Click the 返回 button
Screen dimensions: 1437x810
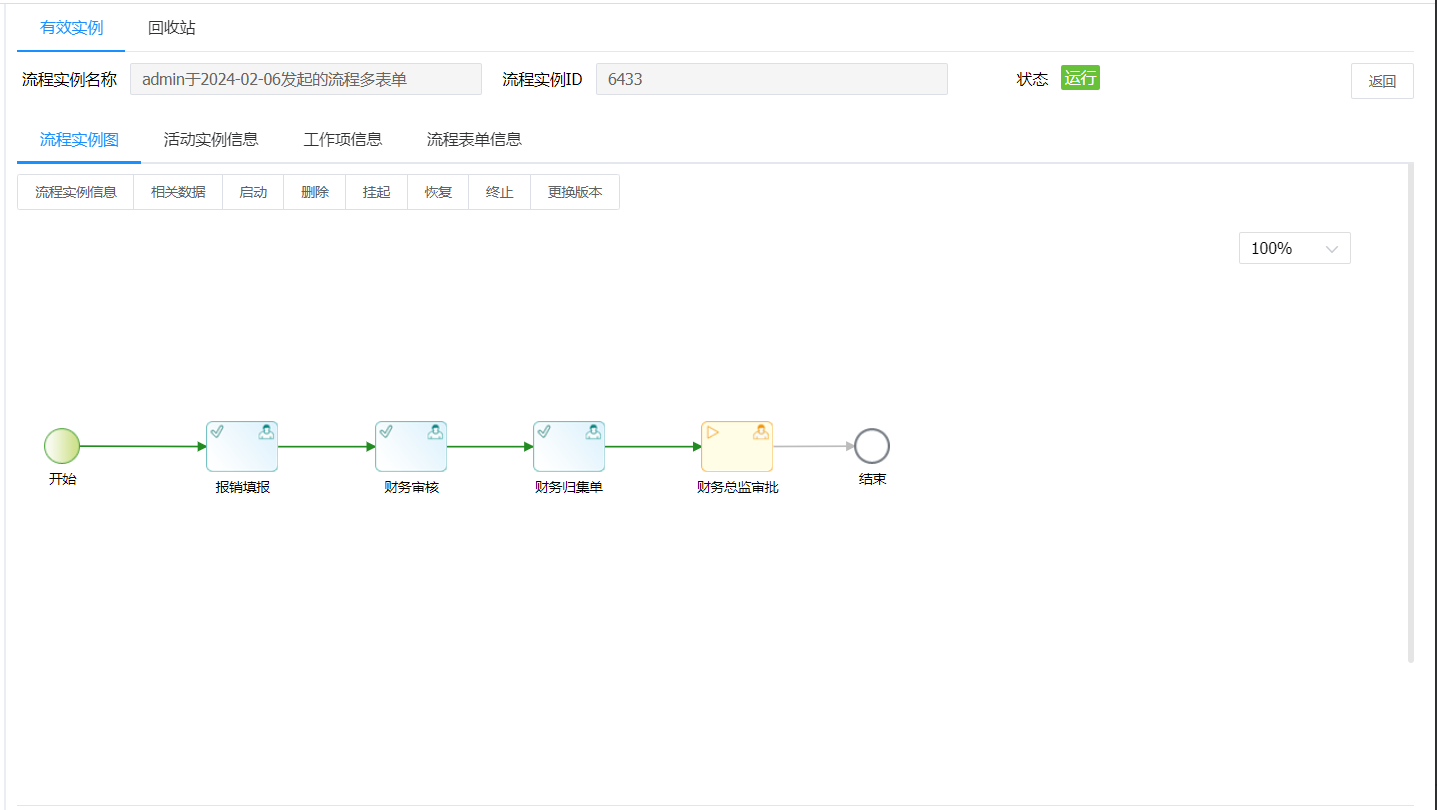(x=1382, y=80)
